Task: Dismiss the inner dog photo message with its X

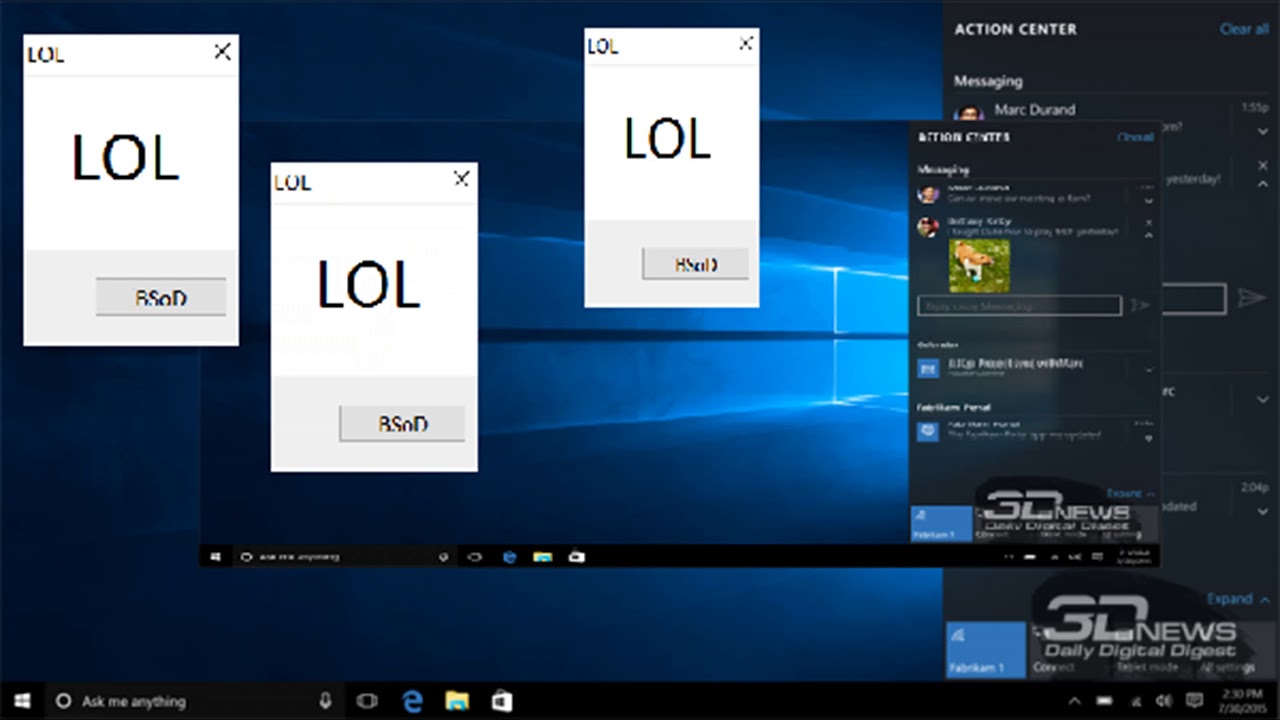Action: point(1148,222)
